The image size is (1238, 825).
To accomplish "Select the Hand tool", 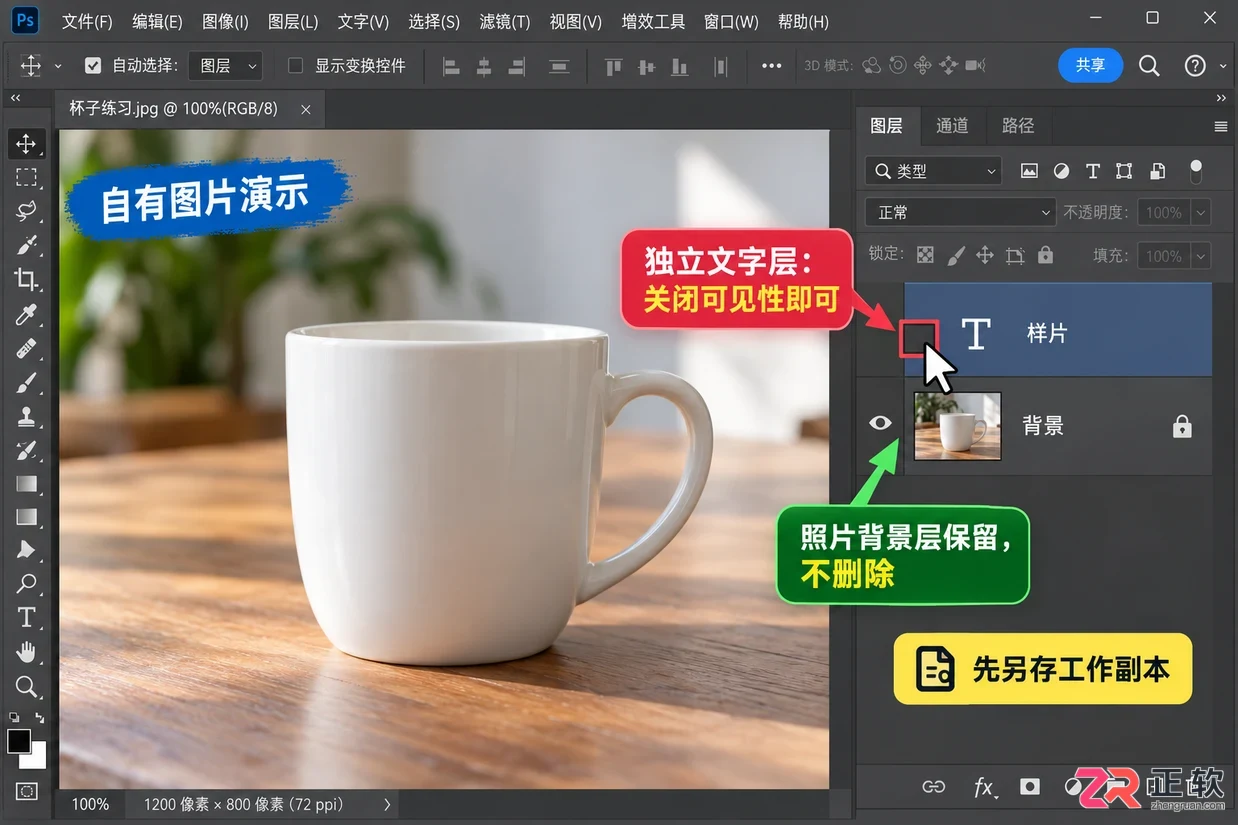I will coord(26,652).
